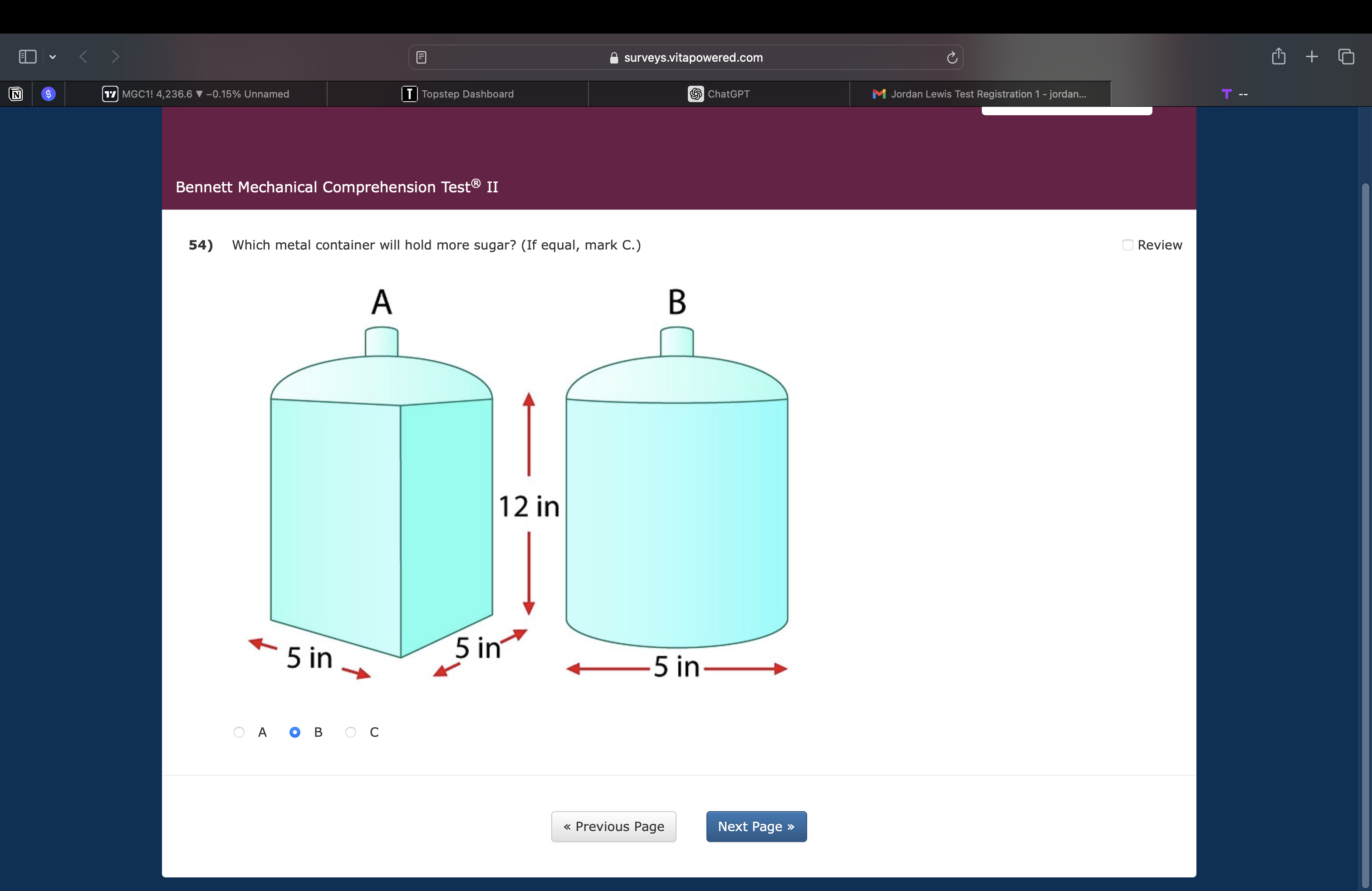This screenshot has width=1372, height=891.
Task: Open a new tab with the plus icon
Action: 1312,56
